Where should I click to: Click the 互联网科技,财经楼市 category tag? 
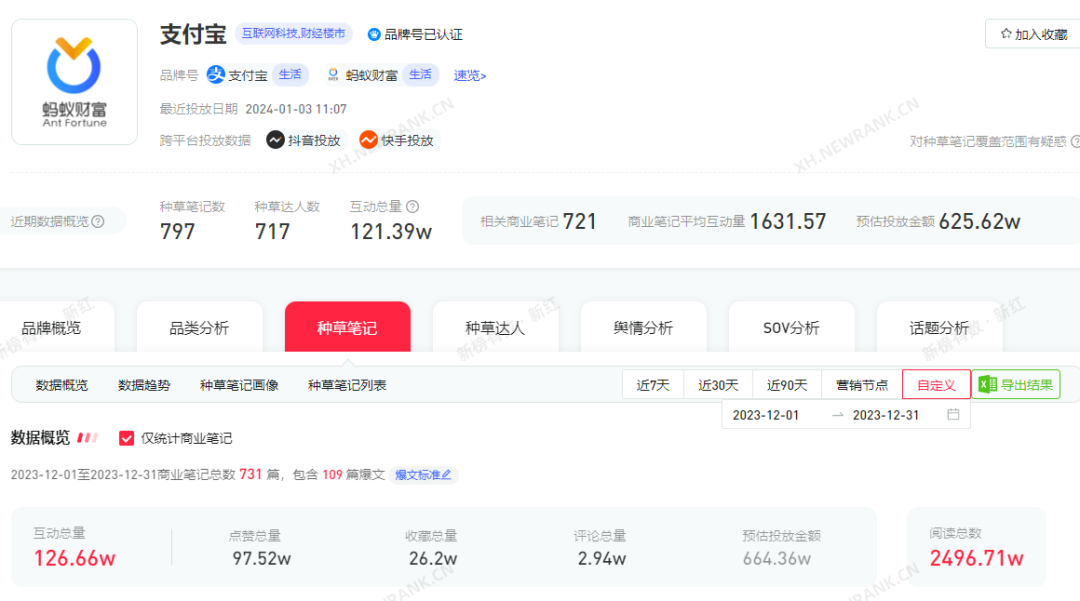tap(293, 34)
